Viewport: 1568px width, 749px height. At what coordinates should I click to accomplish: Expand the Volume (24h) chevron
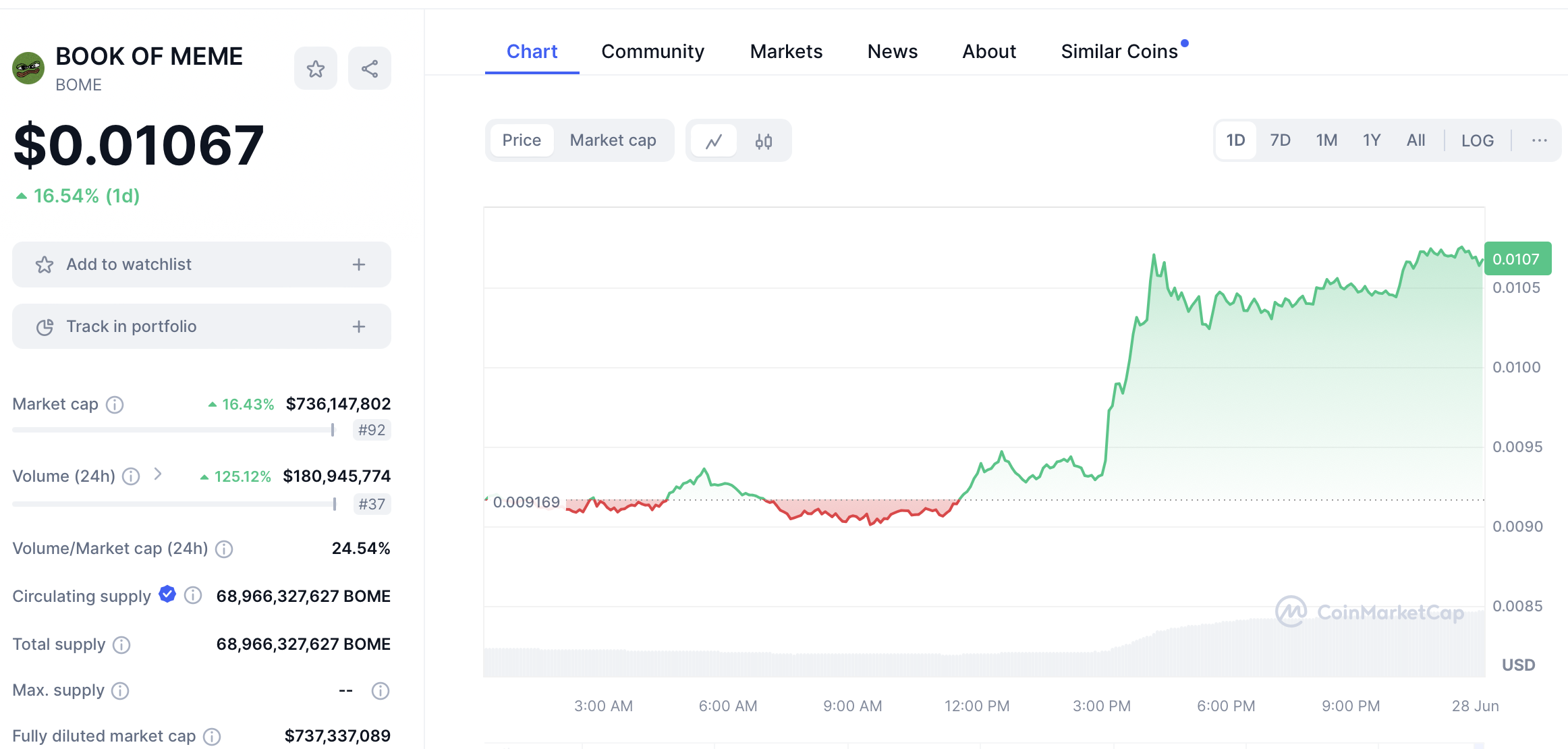(x=158, y=474)
